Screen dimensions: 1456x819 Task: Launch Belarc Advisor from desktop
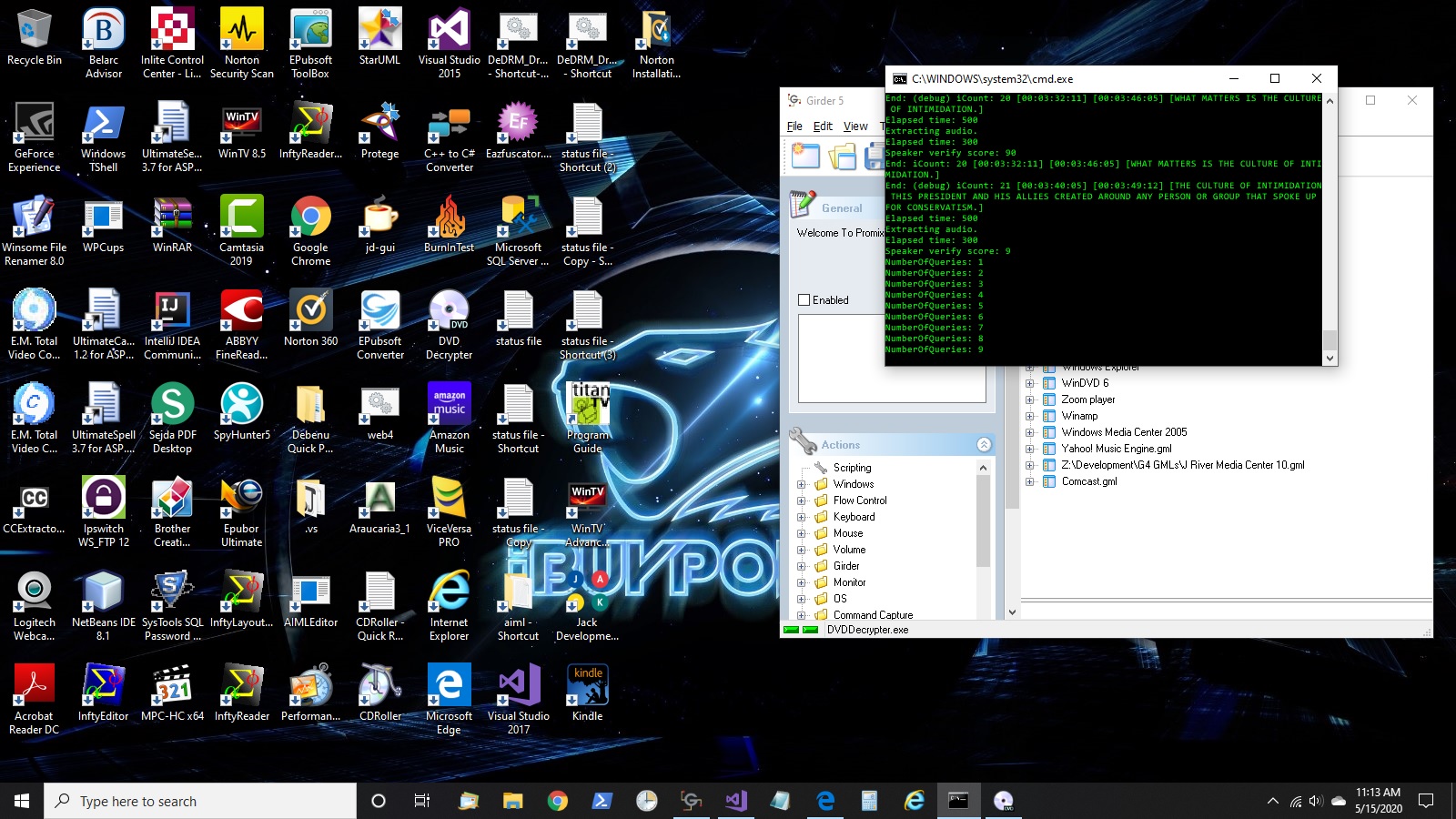pos(104,44)
